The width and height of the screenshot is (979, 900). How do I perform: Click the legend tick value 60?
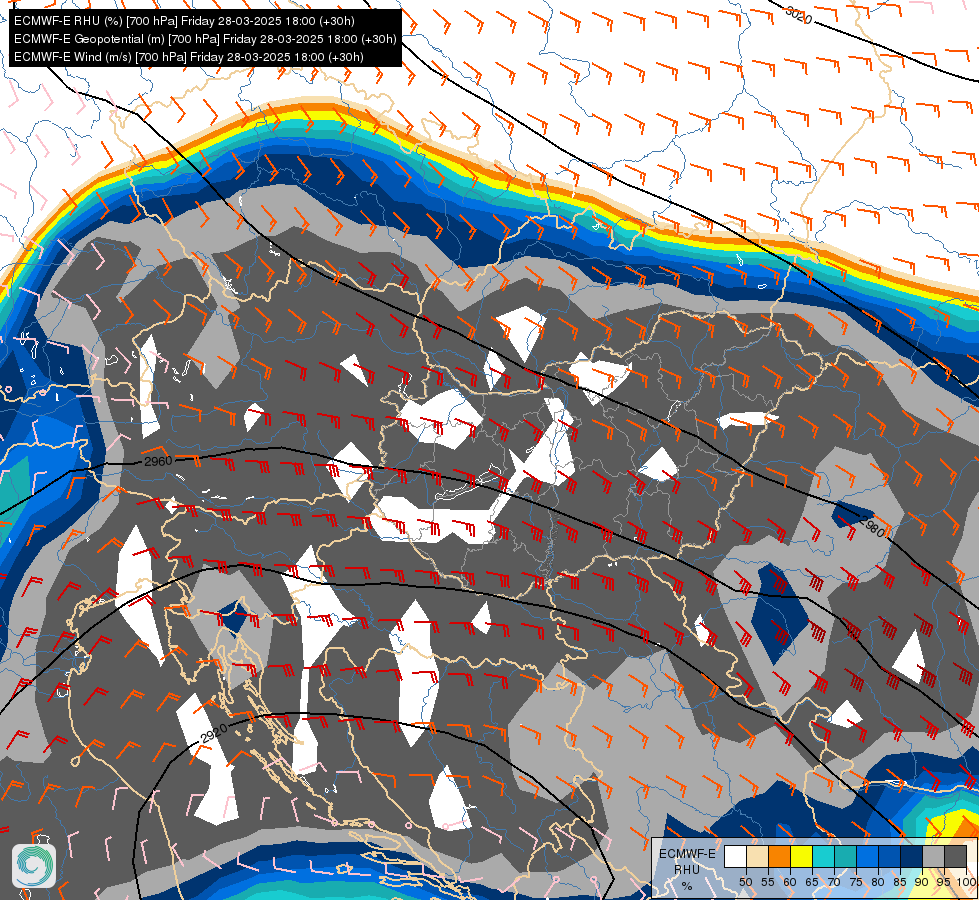[x=790, y=882]
